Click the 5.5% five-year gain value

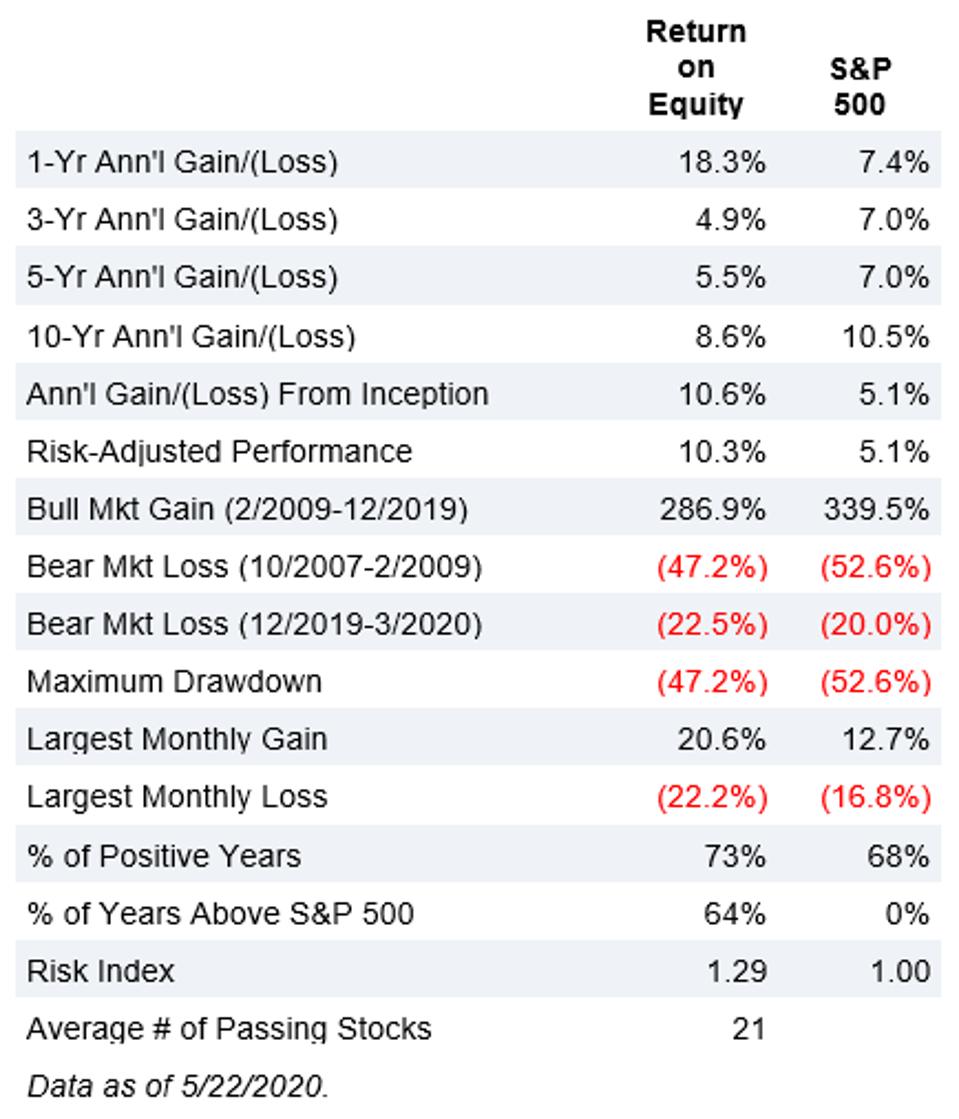click(730, 277)
